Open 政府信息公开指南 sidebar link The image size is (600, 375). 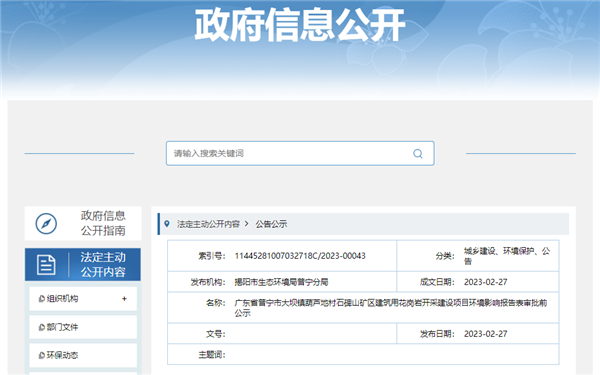pyautogui.click(x=83, y=223)
